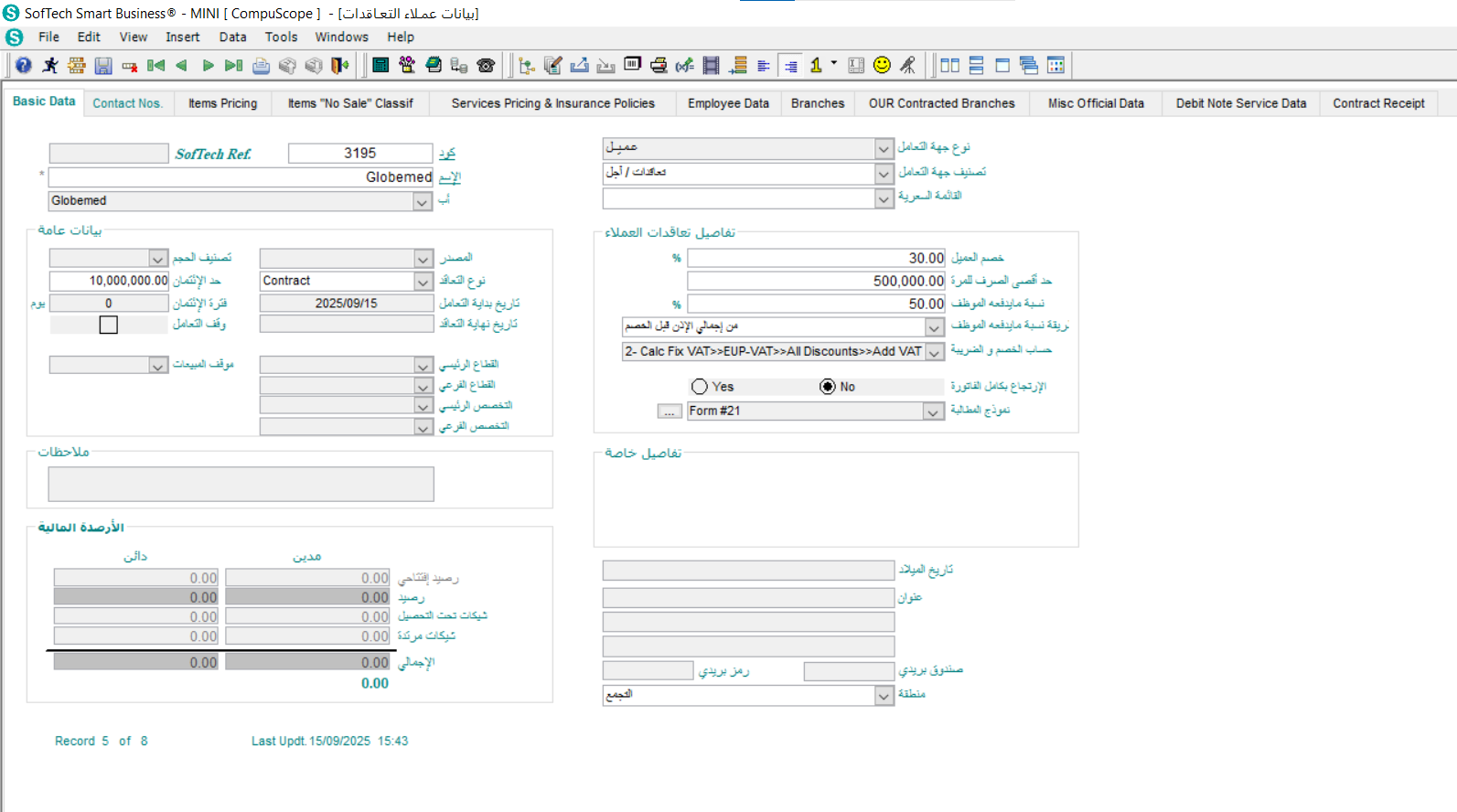Image resolution: width=1457 pixels, height=812 pixels.
Task: Click the calculator icon in toolbar
Action: tap(380, 65)
